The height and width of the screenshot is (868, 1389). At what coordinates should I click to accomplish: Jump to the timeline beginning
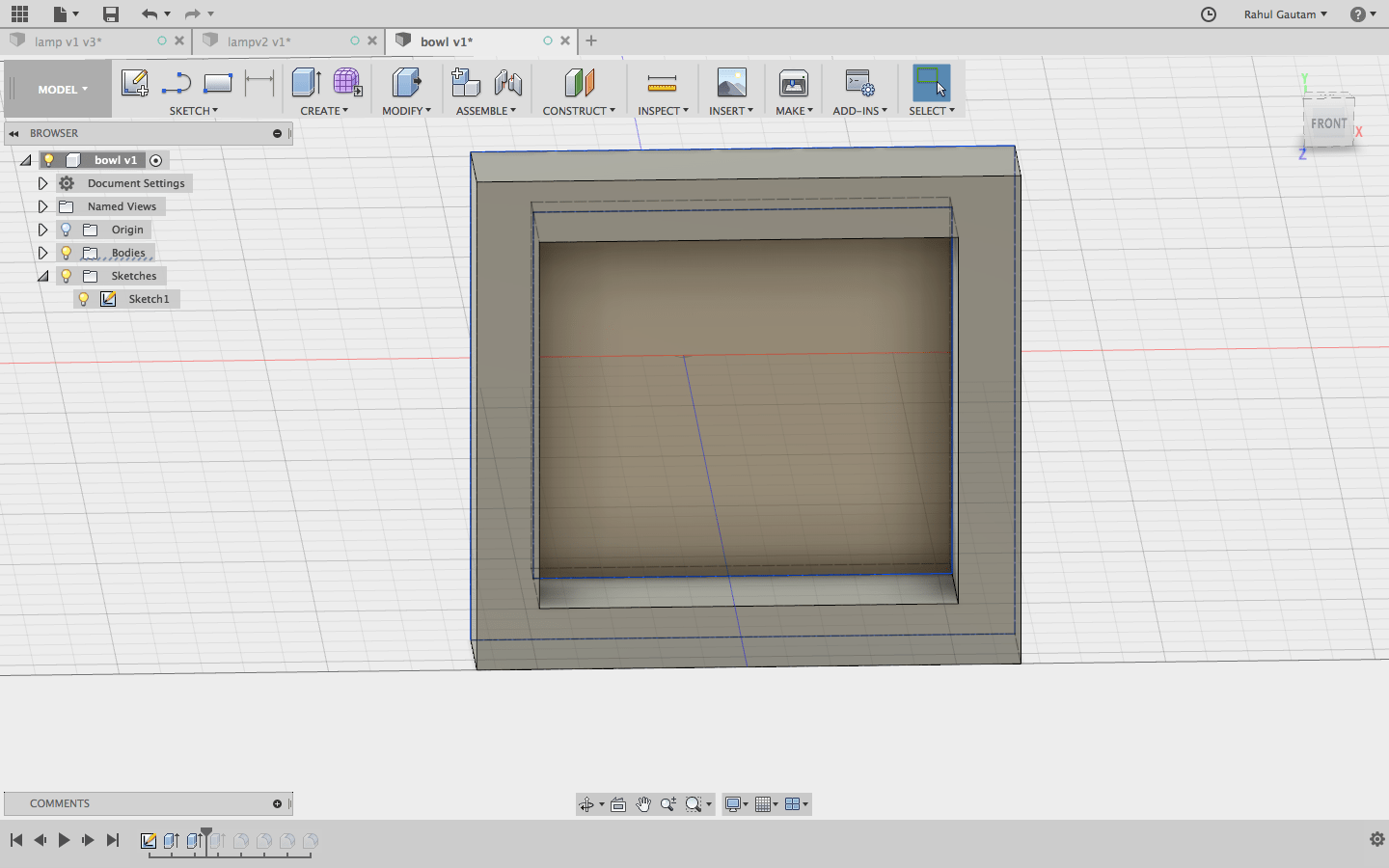(16, 840)
